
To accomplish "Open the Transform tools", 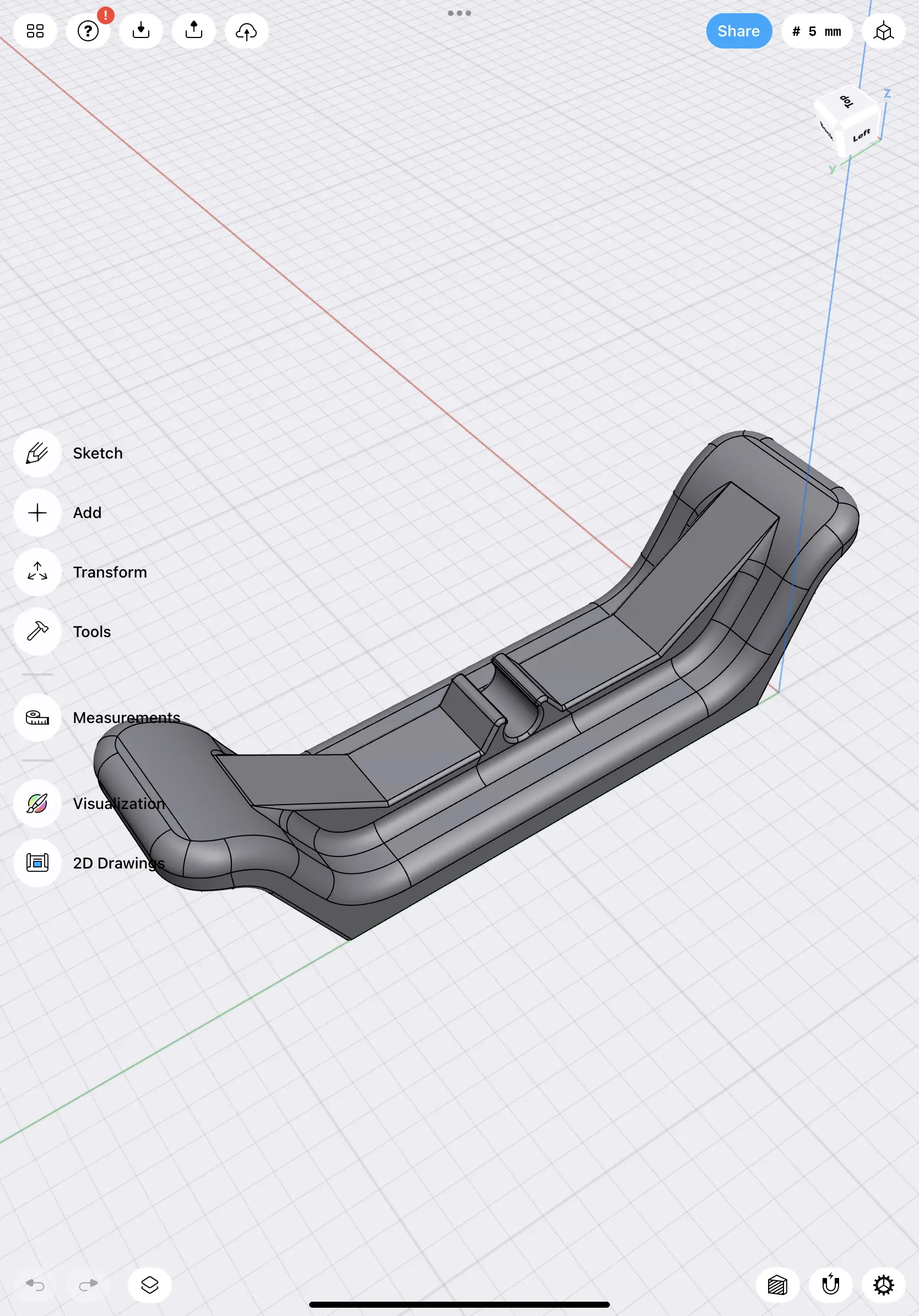I will point(37,572).
